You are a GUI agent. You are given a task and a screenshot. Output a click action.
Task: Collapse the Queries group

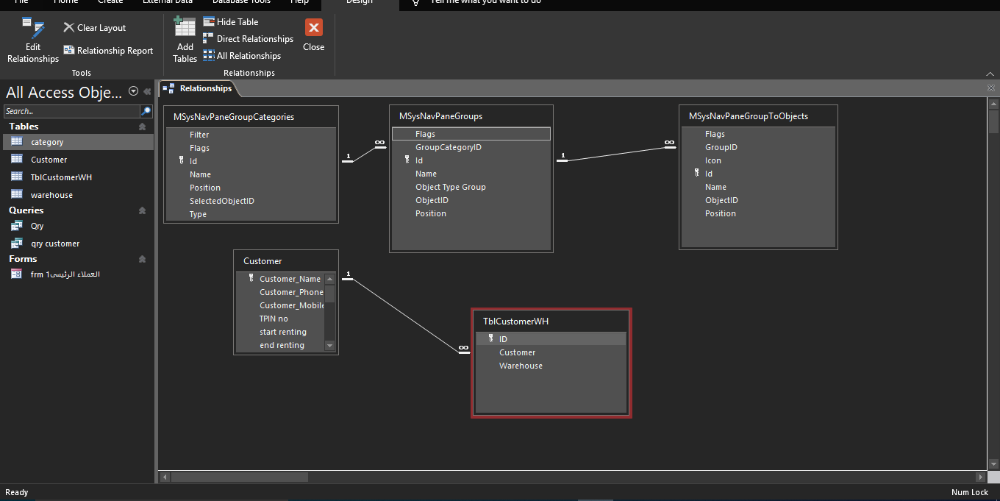142,210
